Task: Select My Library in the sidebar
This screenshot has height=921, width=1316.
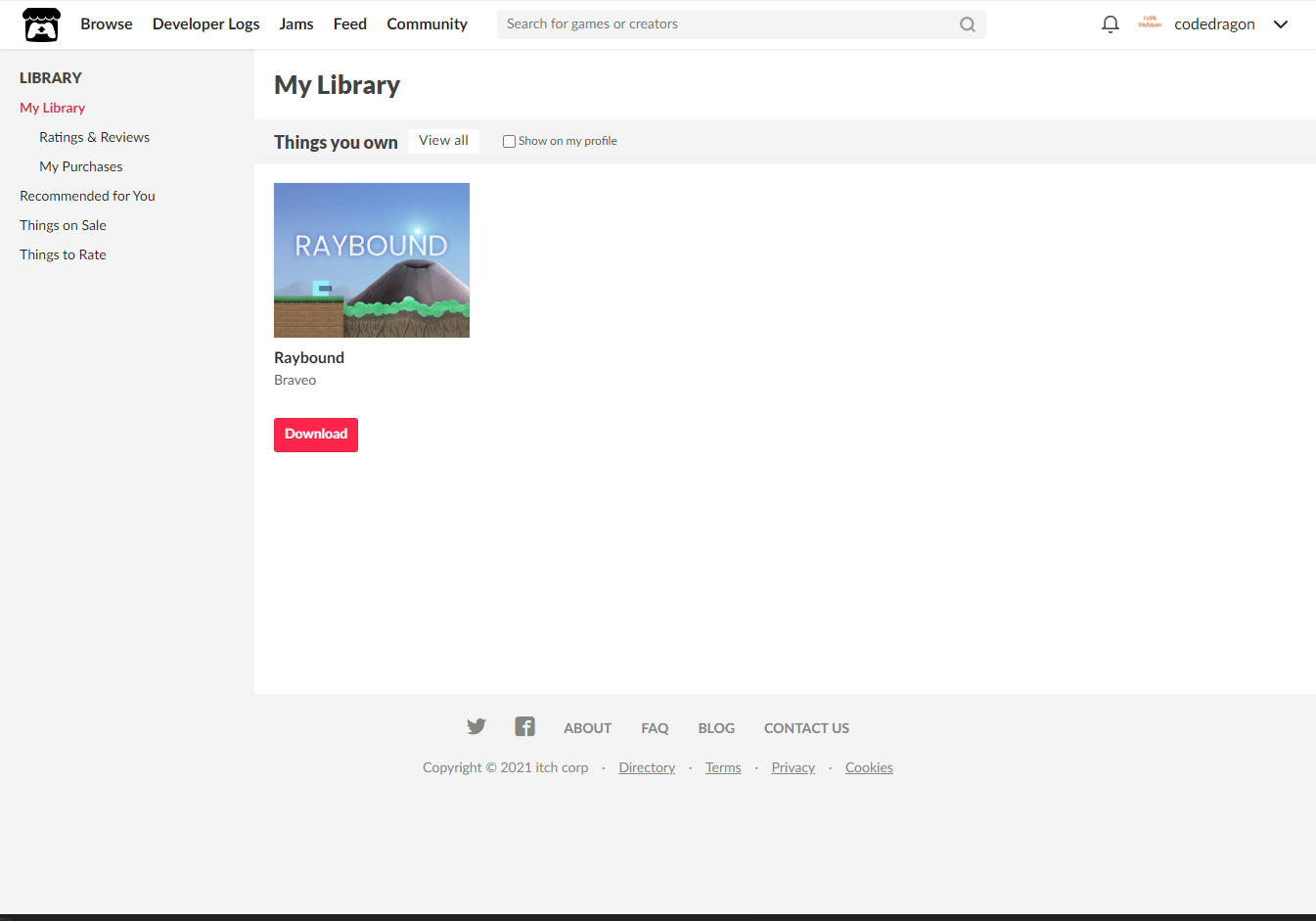Action: point(53,108)
